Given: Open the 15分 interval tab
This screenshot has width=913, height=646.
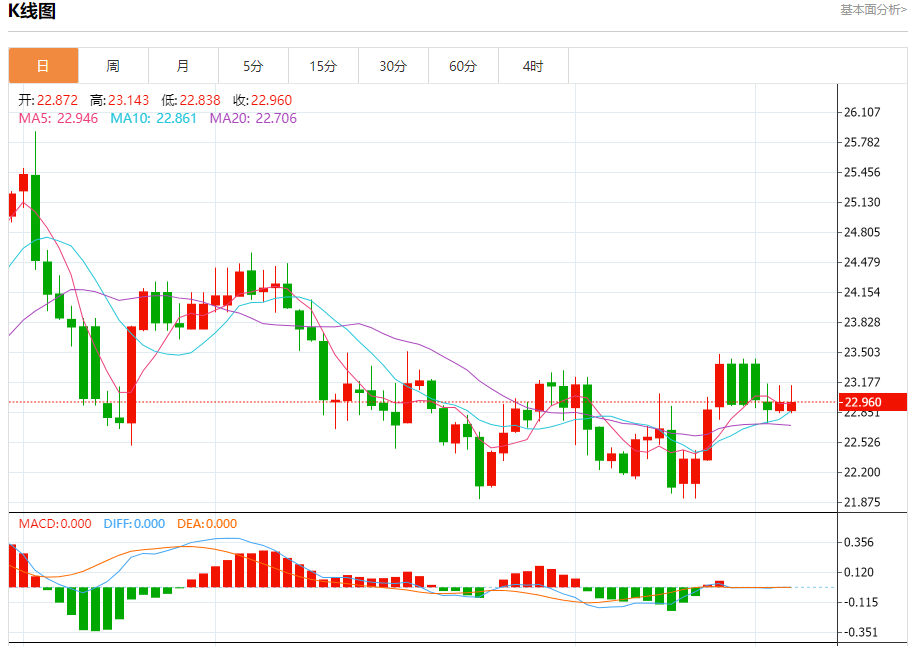Looking at the screenshot, I should (324, 66).
